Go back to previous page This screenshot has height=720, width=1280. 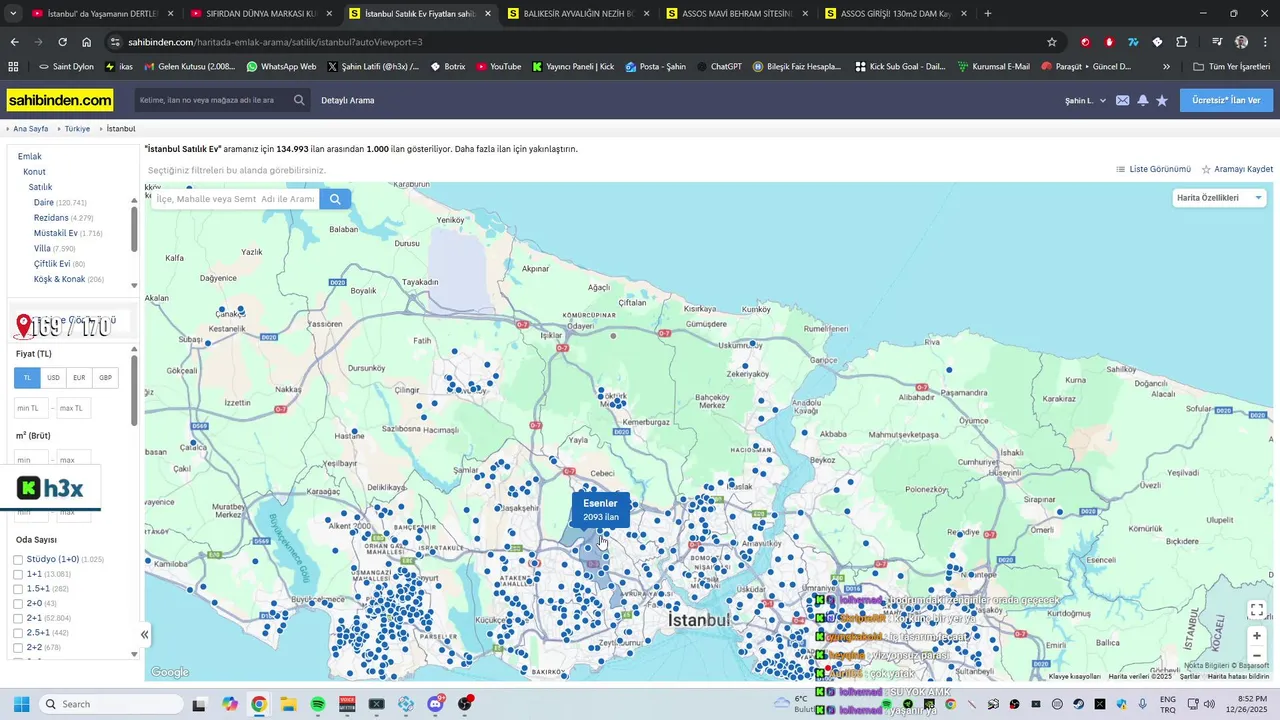(x=14, y=42)
